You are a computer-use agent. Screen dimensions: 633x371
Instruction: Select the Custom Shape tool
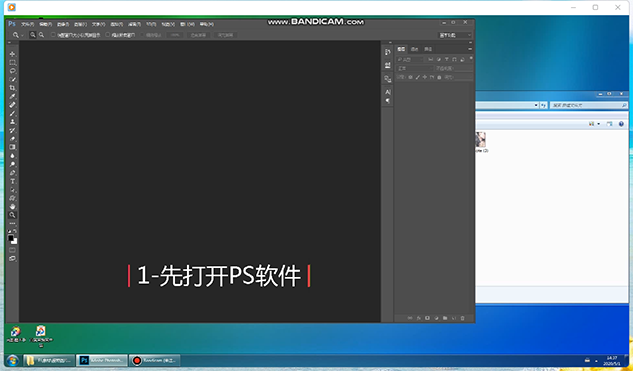coord(12,198)
